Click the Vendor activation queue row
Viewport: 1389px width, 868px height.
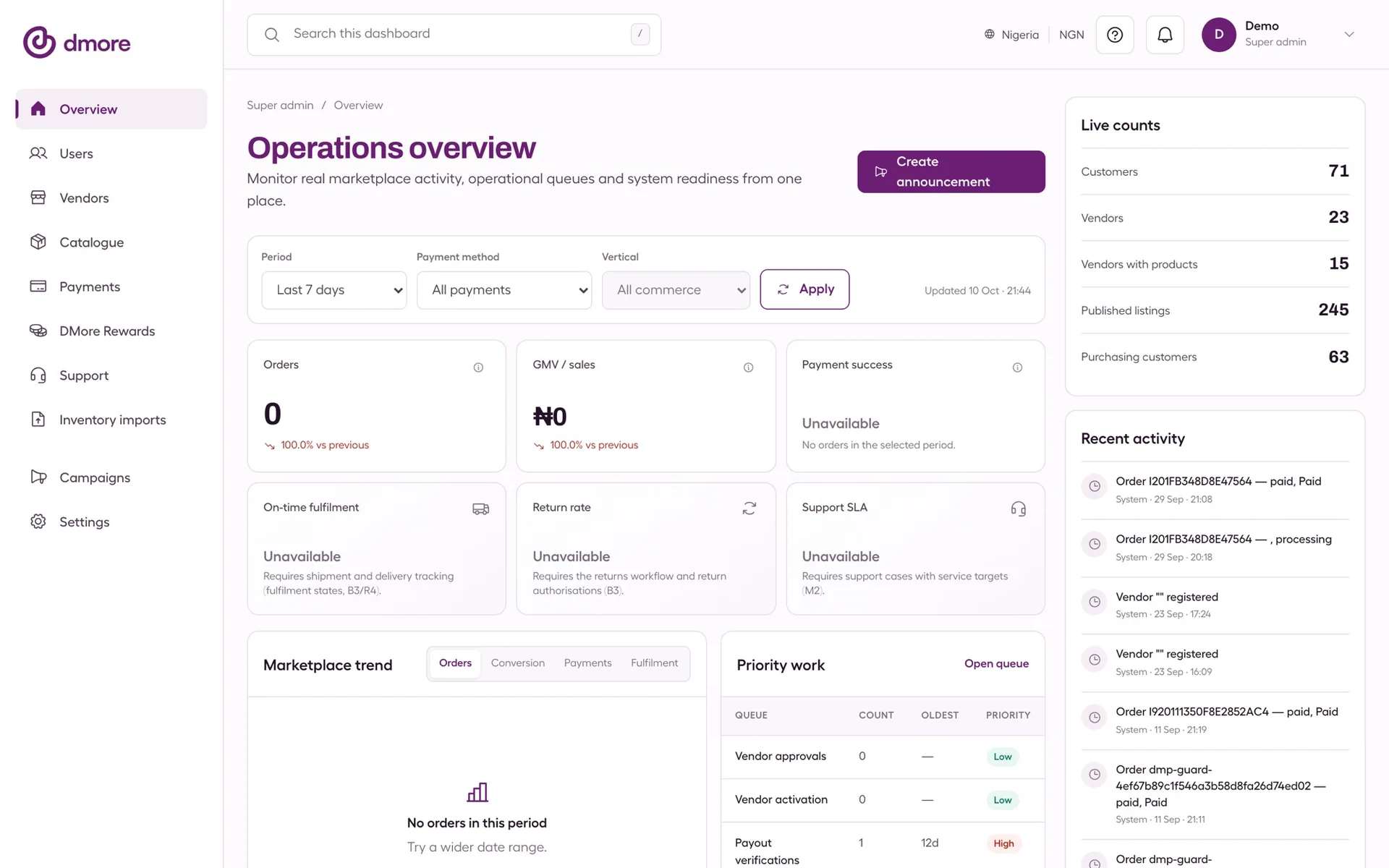pos(883,800)
